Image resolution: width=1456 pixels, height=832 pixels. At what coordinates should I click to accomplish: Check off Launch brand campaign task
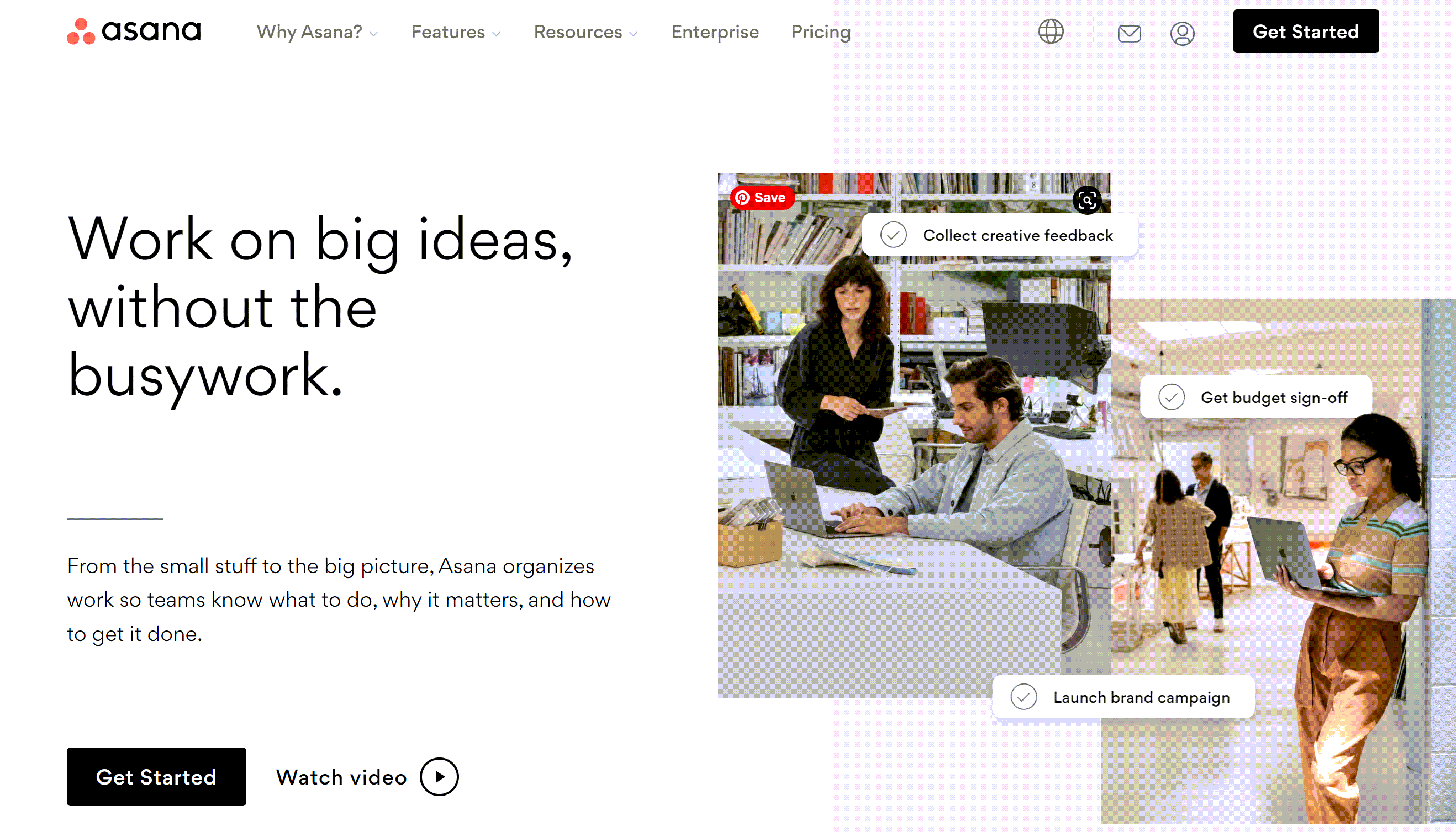[x=1024, y=697]
